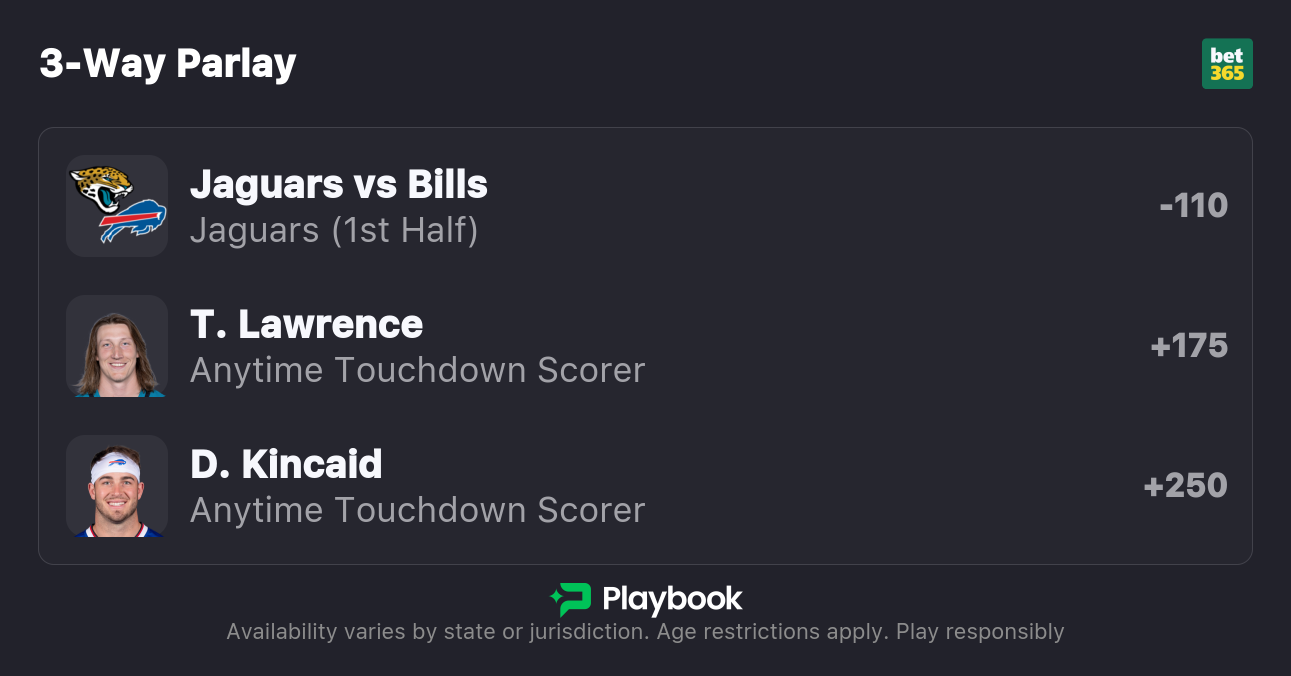The width and height of the screenshot is (1291, 676).
Task: Click the Jaguars (1st Half) bet label
Action: click(334, 230)
